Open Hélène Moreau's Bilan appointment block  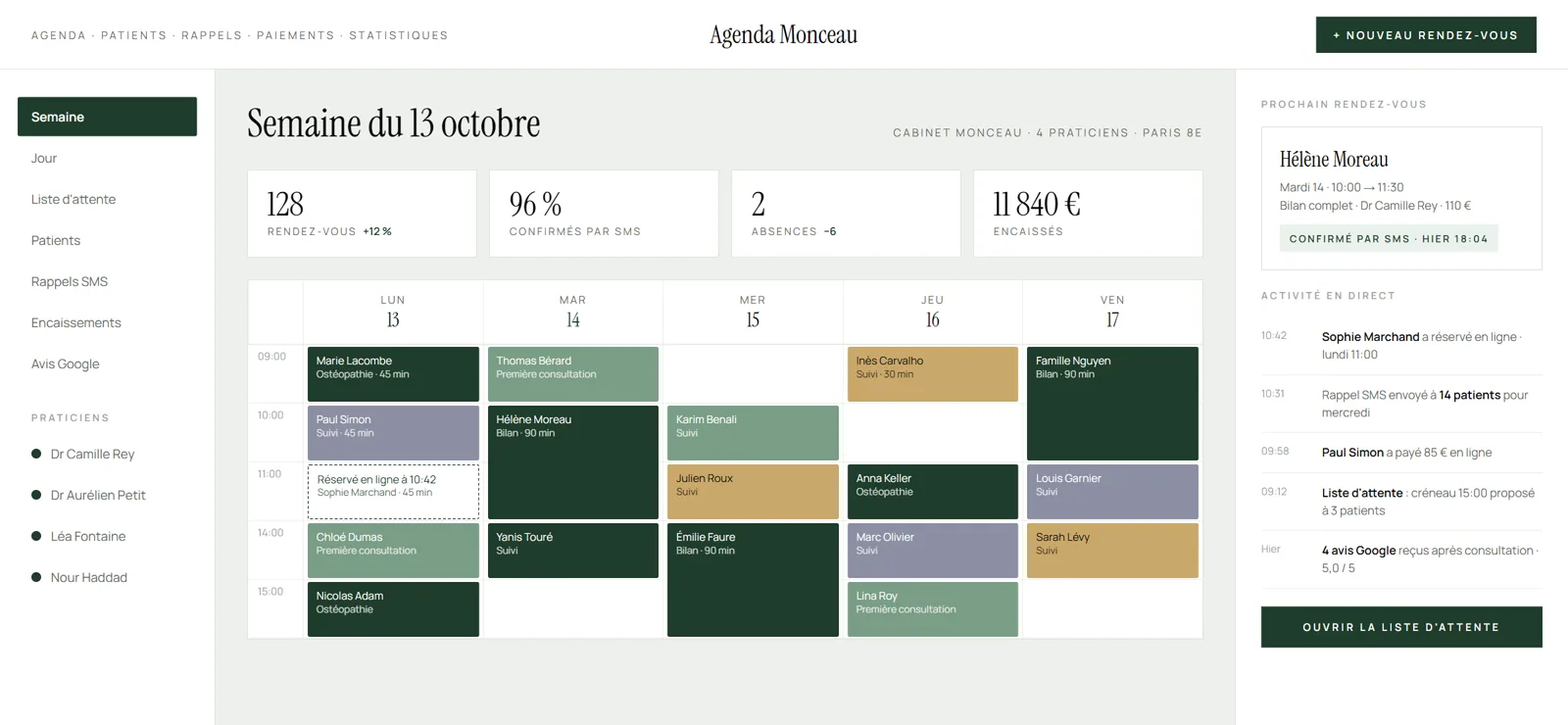pyautogui.click(x=573, y=462)
